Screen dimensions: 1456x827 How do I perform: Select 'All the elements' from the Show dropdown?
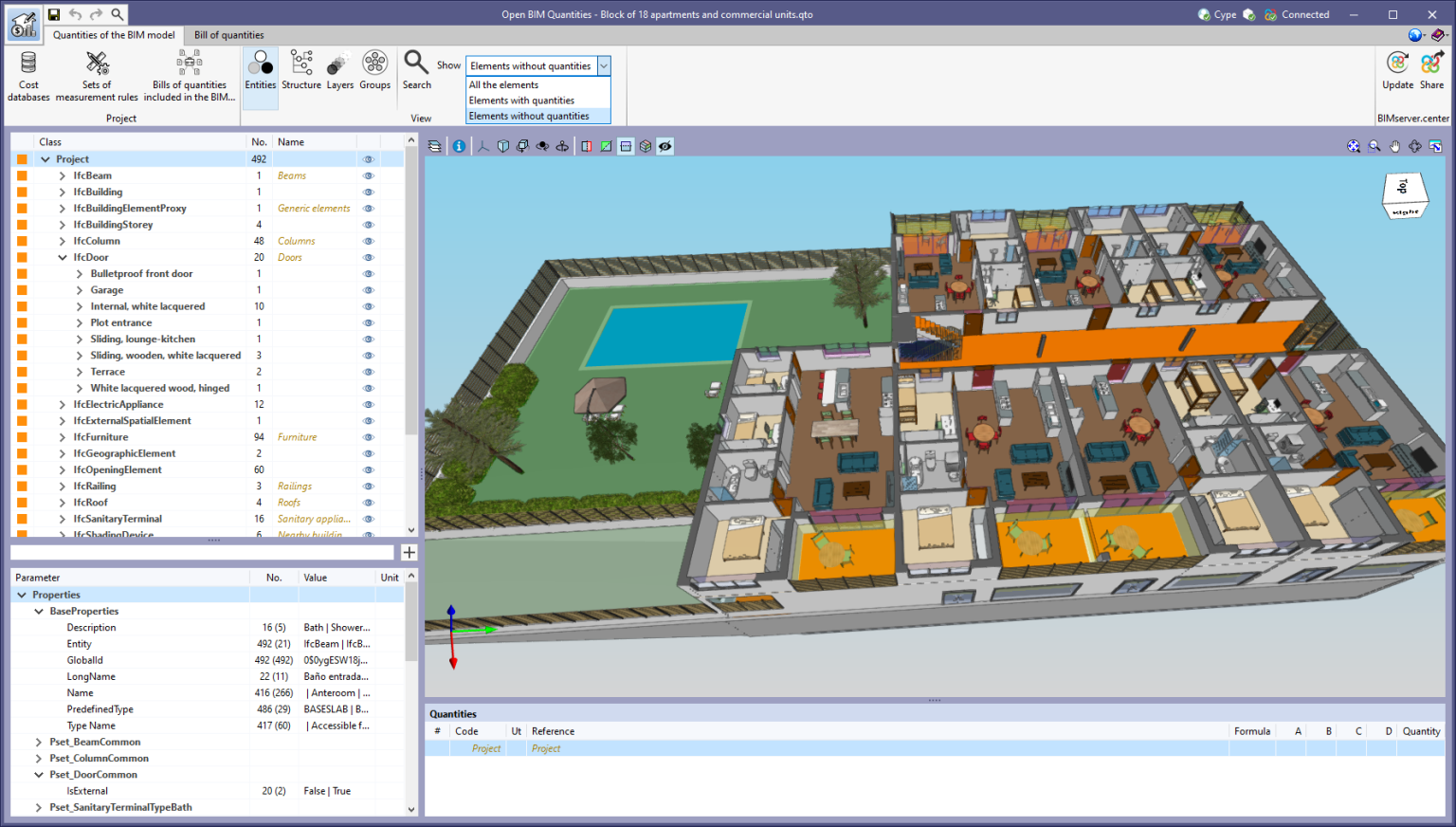[x=503, y=84]
